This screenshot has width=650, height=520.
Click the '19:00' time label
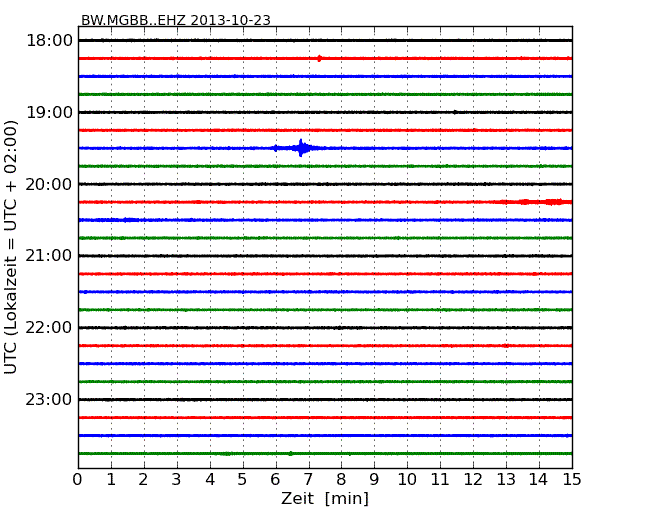coord(49,112)
